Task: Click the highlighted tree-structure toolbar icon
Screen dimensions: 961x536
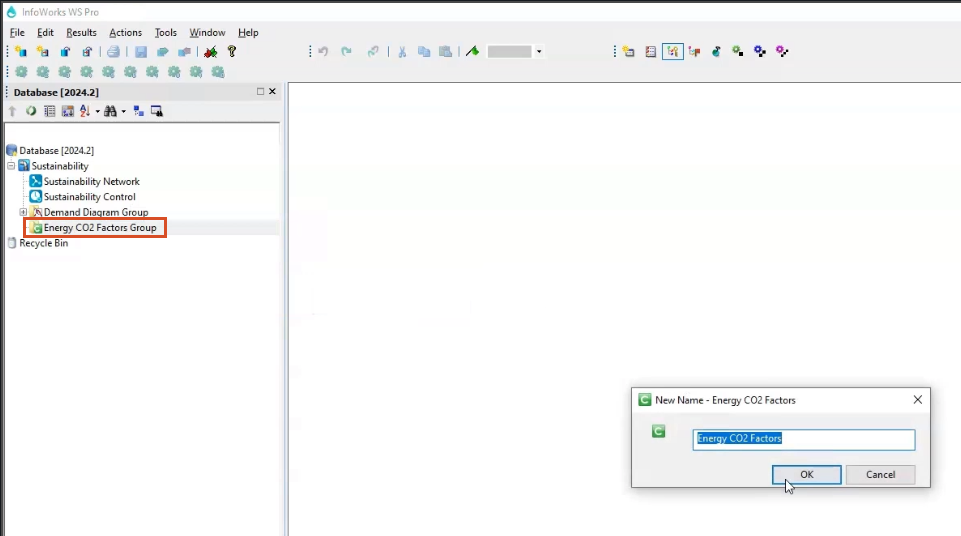Action: pos(672,52)
